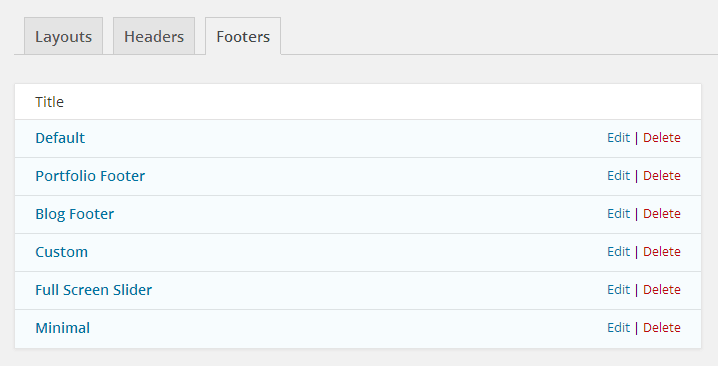
Task: Open the Default footer title link
Action: [x=60, y=138]
